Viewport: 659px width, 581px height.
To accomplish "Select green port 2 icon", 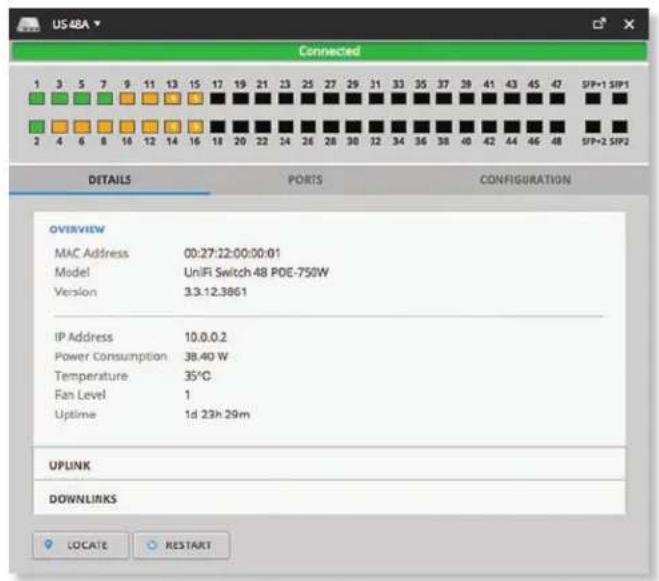I will (x=37, y=127).
